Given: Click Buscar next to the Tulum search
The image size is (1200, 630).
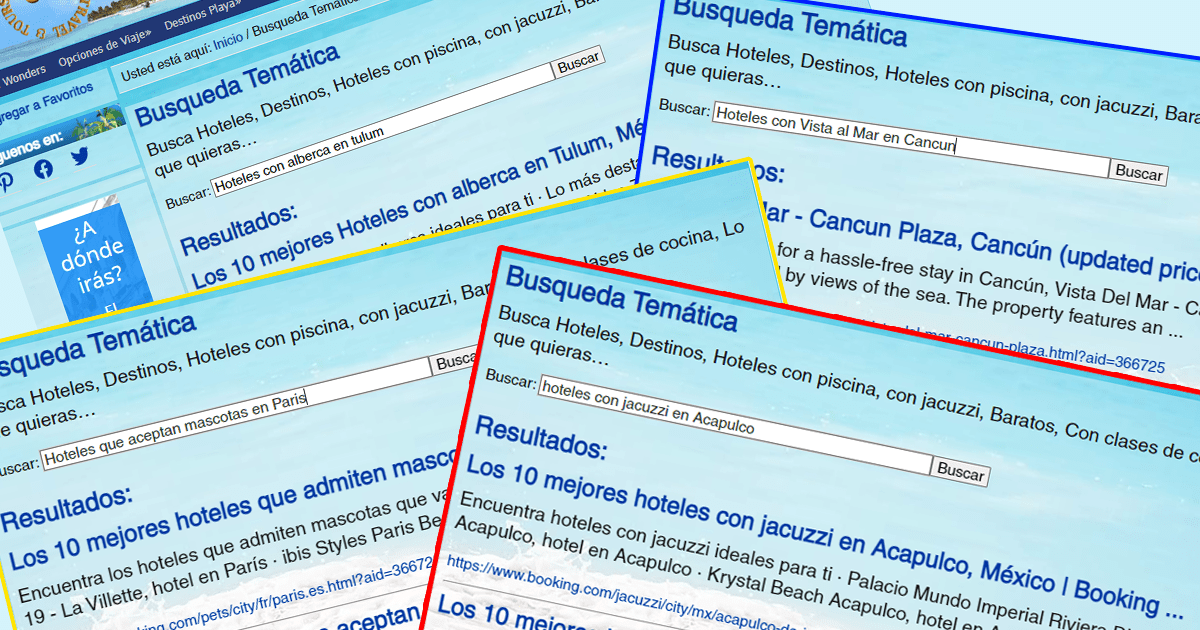Looking at the screenshot, I should (x=578, y=64).
